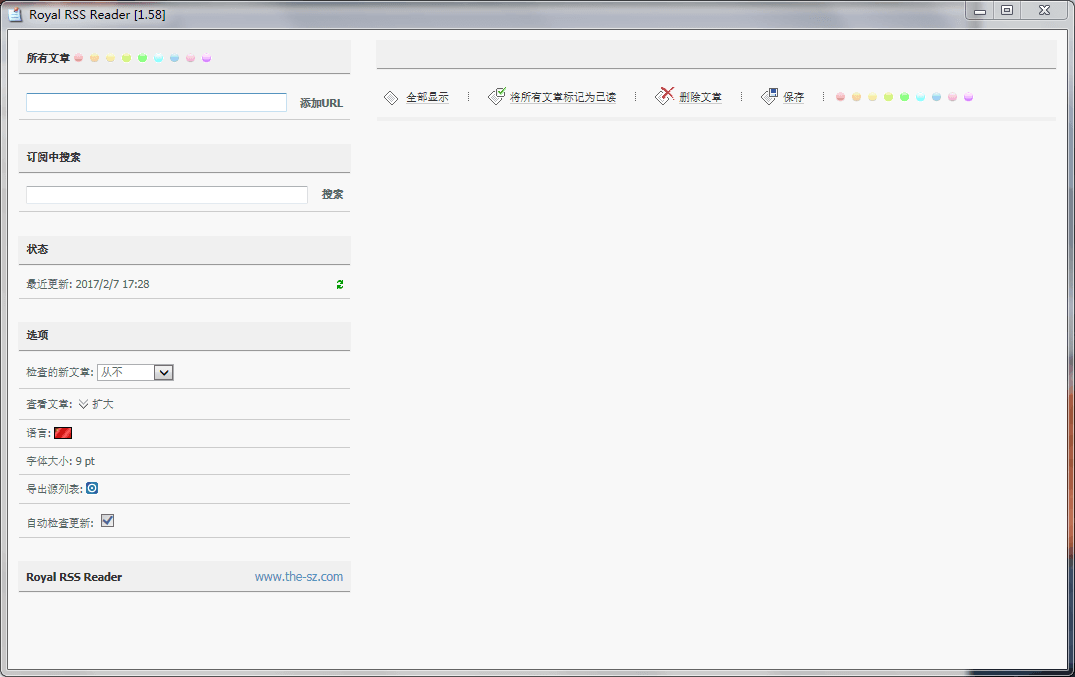Click the 删除文章 delete articles icon

[665, 96]
